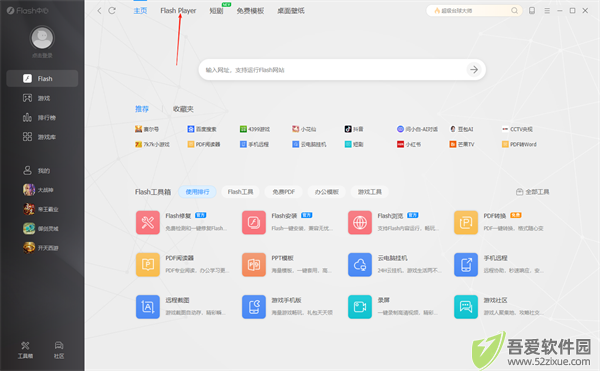Screen dimensions: 600x371
Task: Switch to the 主页 tab
Action: [x=140, y=11]
